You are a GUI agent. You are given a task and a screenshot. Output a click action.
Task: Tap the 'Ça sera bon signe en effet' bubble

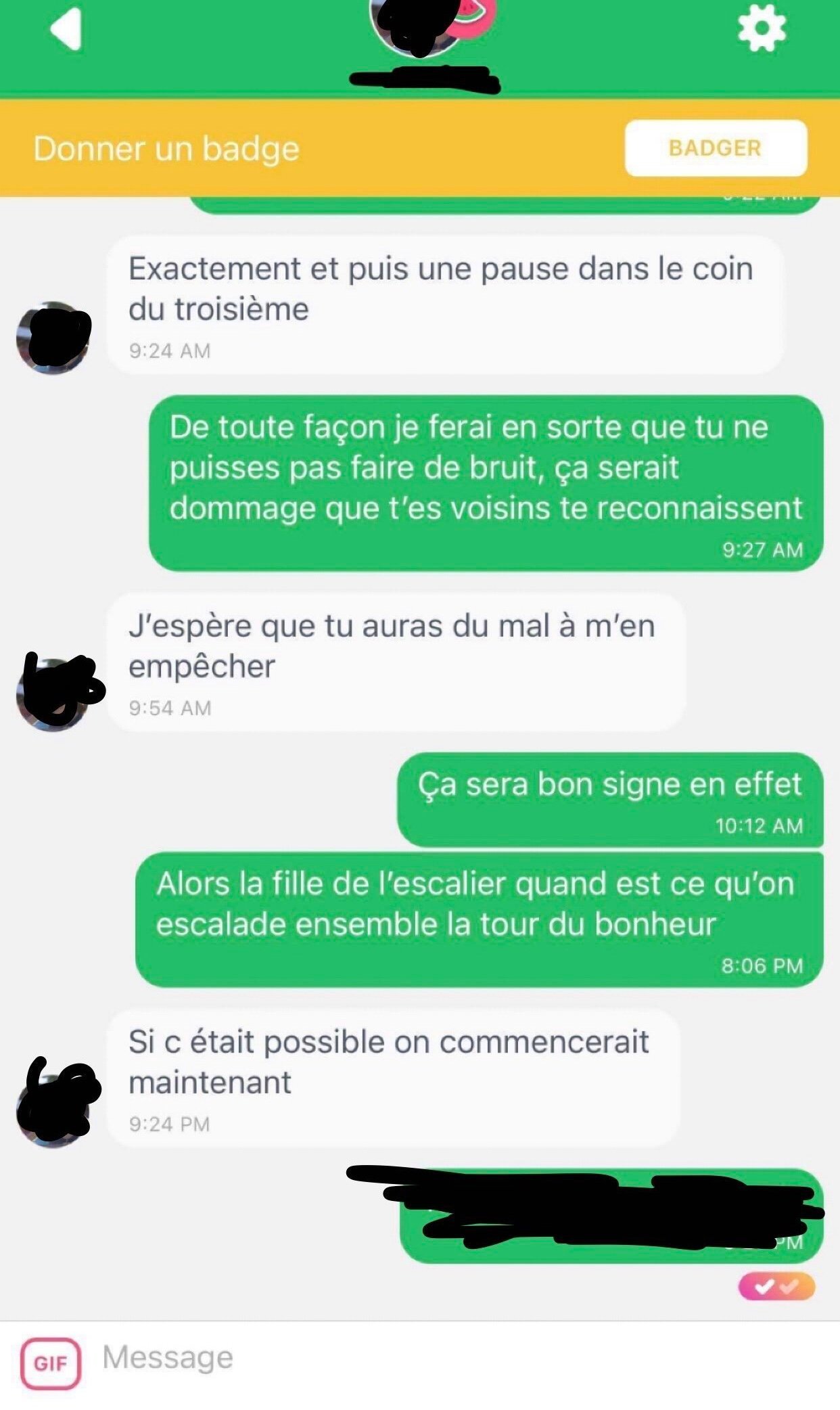[610, 799]
